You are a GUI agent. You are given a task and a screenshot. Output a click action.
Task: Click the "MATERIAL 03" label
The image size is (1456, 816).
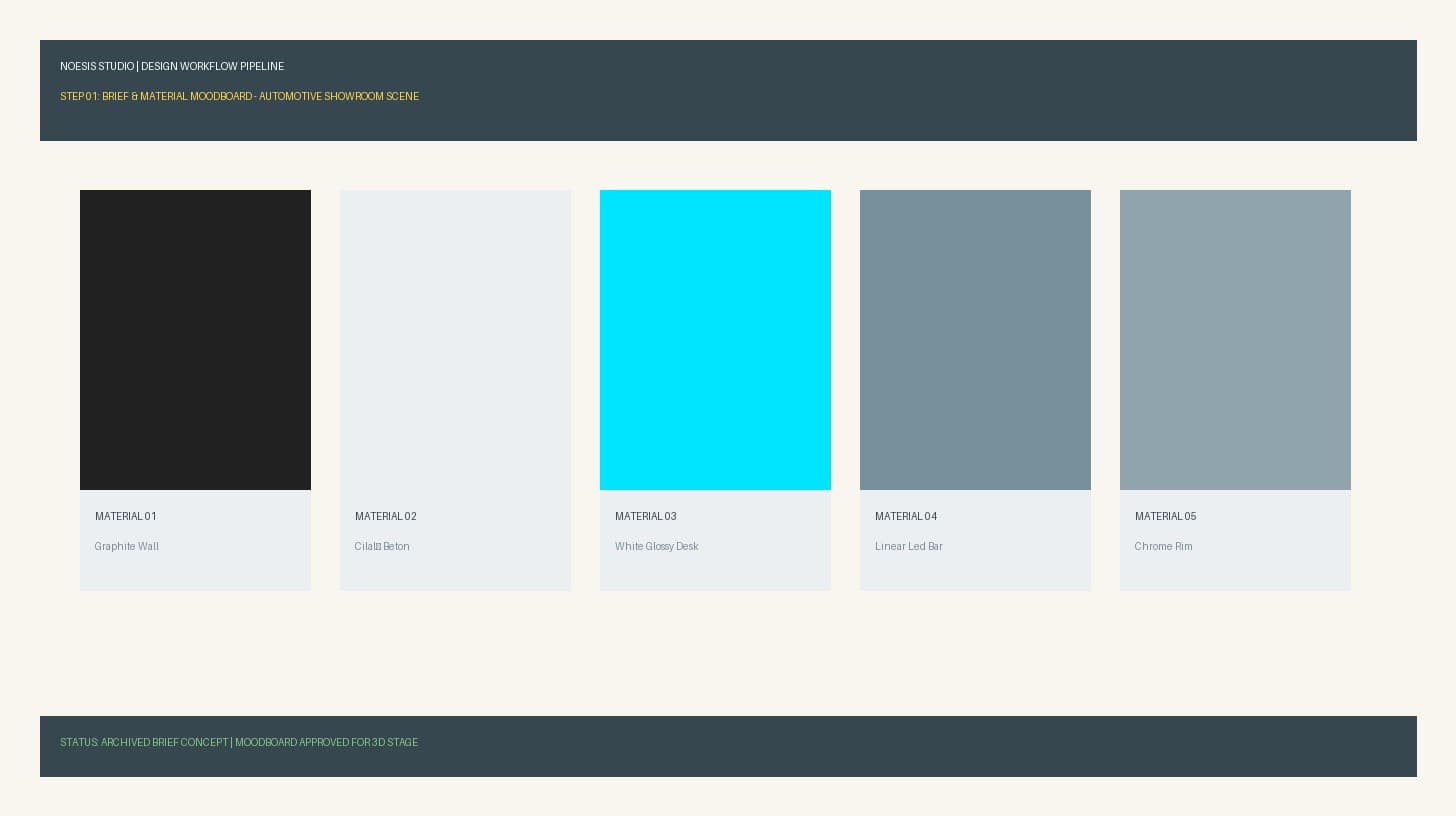646,516
